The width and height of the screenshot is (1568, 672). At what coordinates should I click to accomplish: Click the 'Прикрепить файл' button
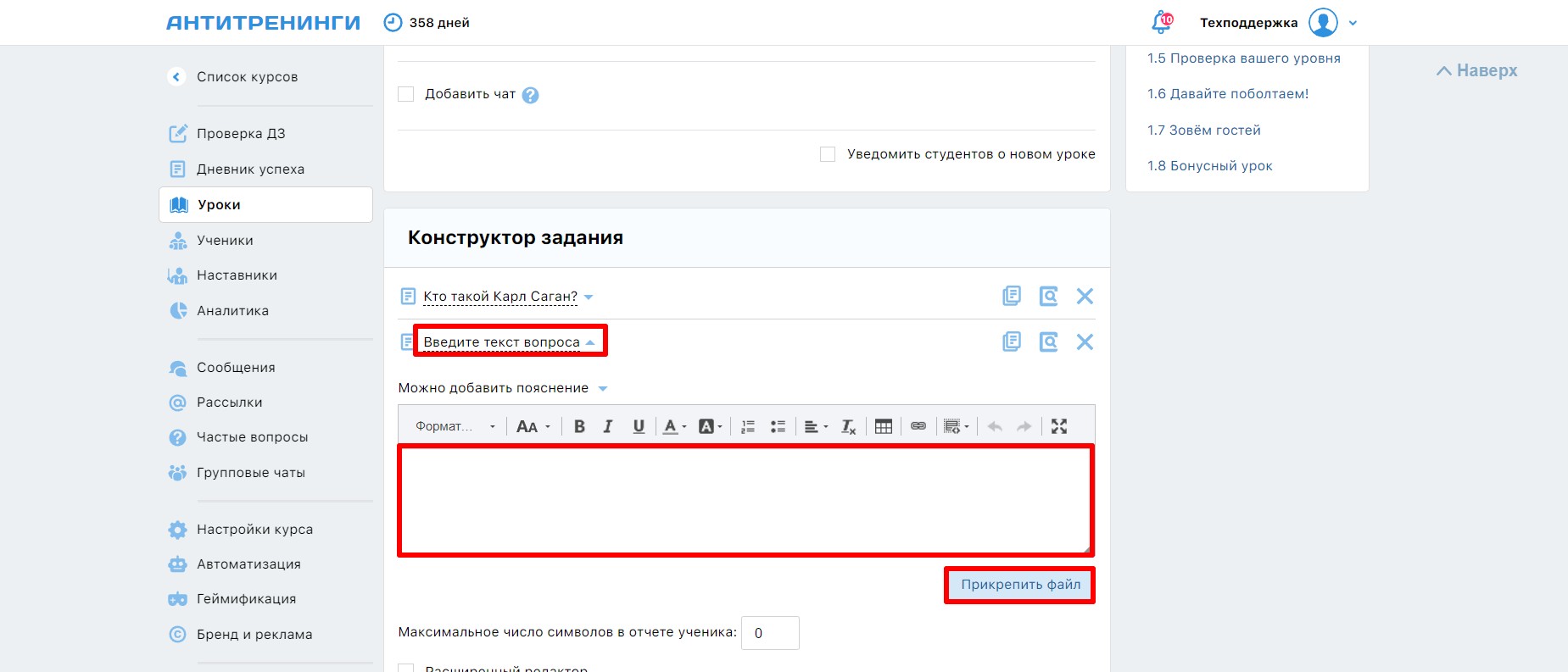tap(1019, 585)
